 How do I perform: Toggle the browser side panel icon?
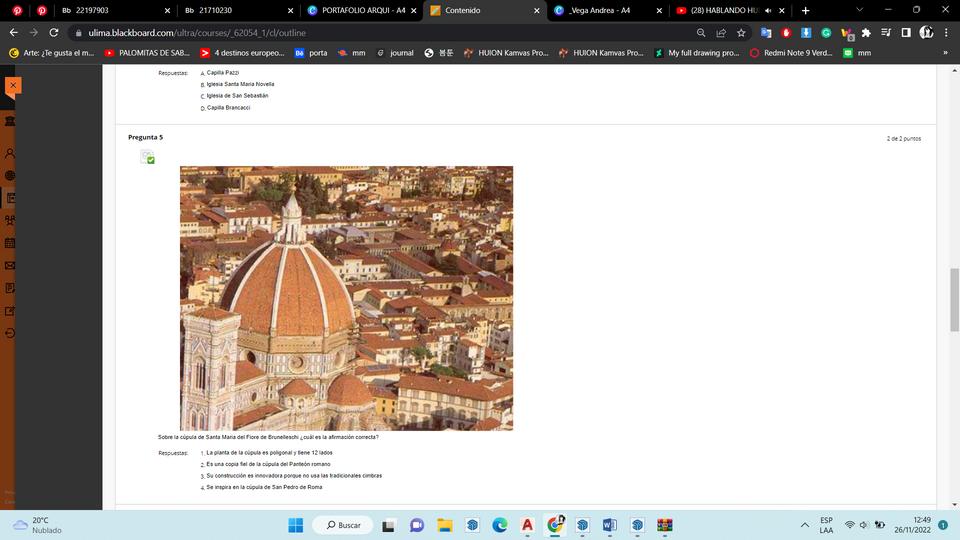point(906,32)
